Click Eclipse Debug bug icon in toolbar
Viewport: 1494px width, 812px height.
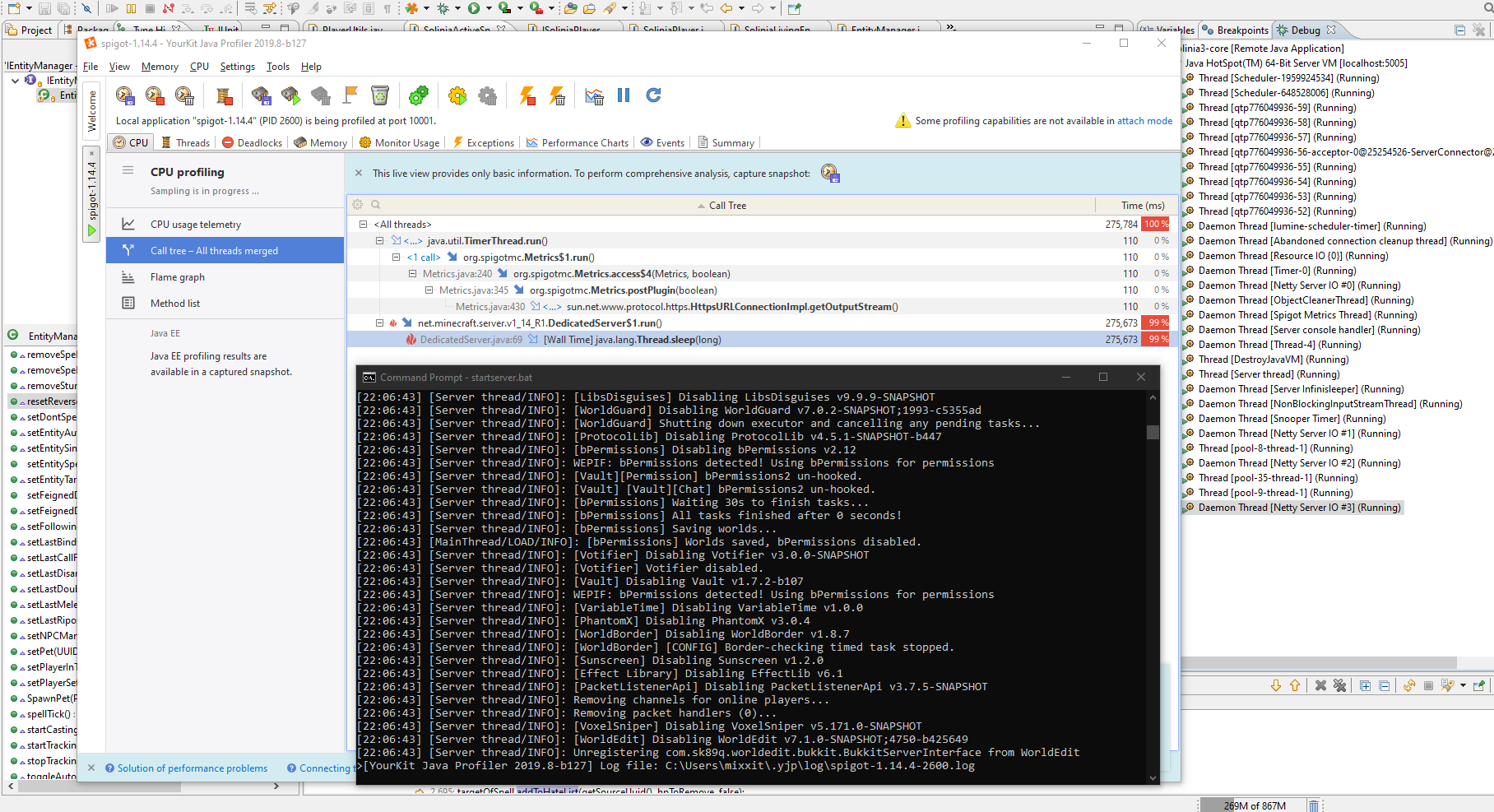click(443, 8)
